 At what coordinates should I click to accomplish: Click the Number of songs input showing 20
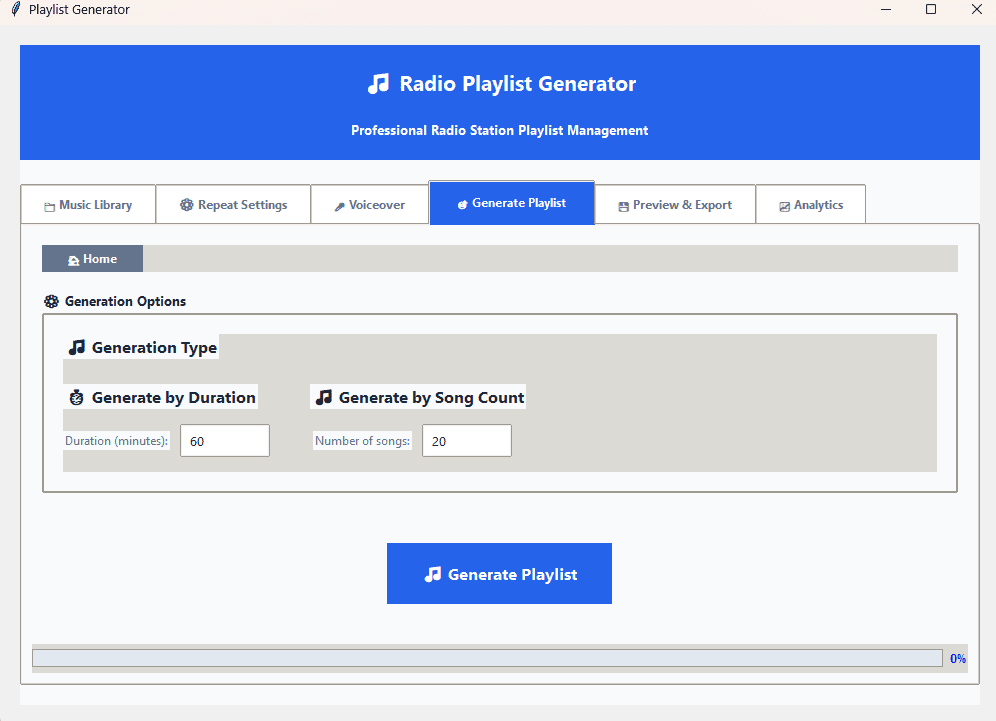click(x=466, y=440)
